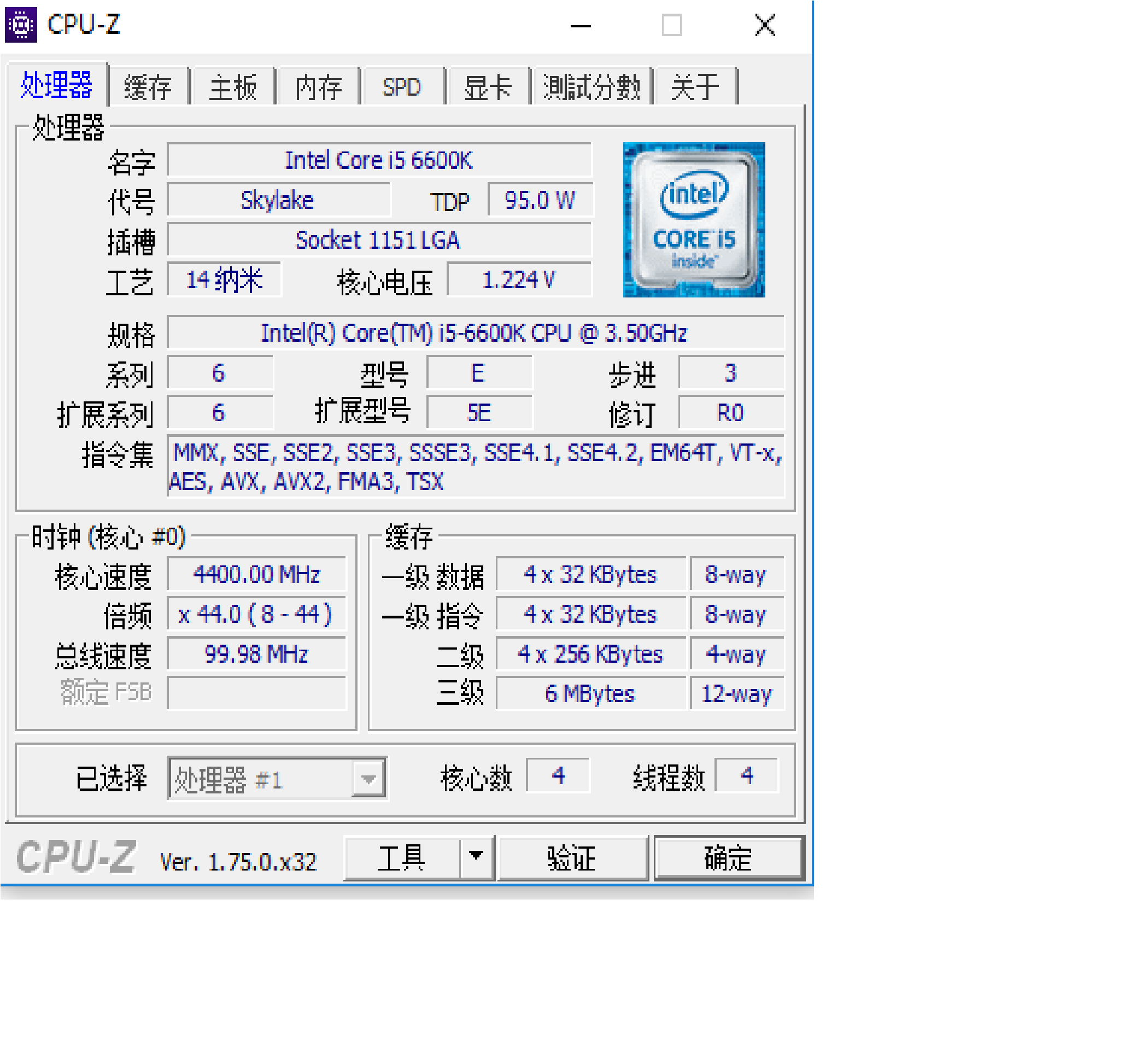
Task: Select the SPD tab
Action: click(402, 87)
